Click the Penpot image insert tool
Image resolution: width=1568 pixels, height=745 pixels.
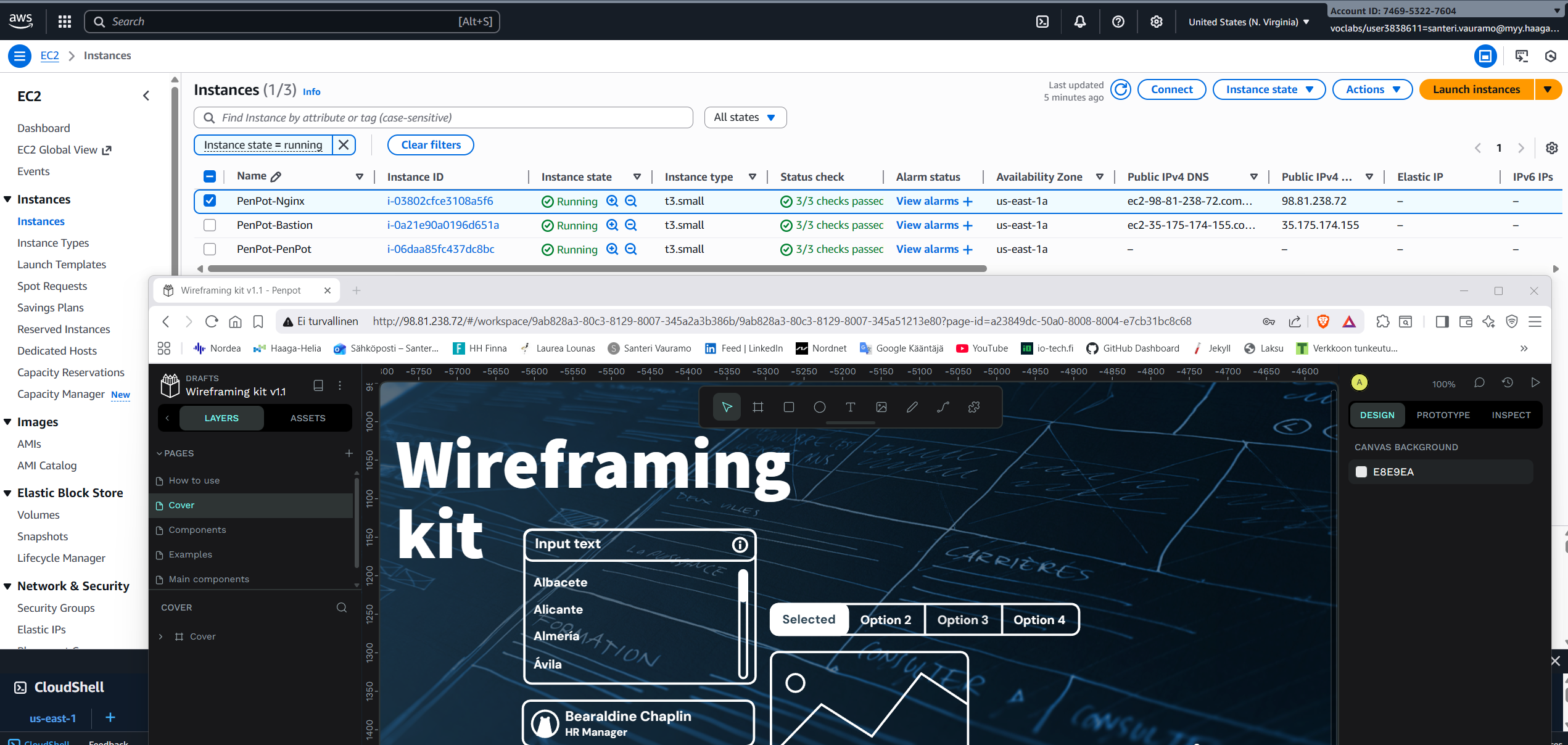pos(881,407)
